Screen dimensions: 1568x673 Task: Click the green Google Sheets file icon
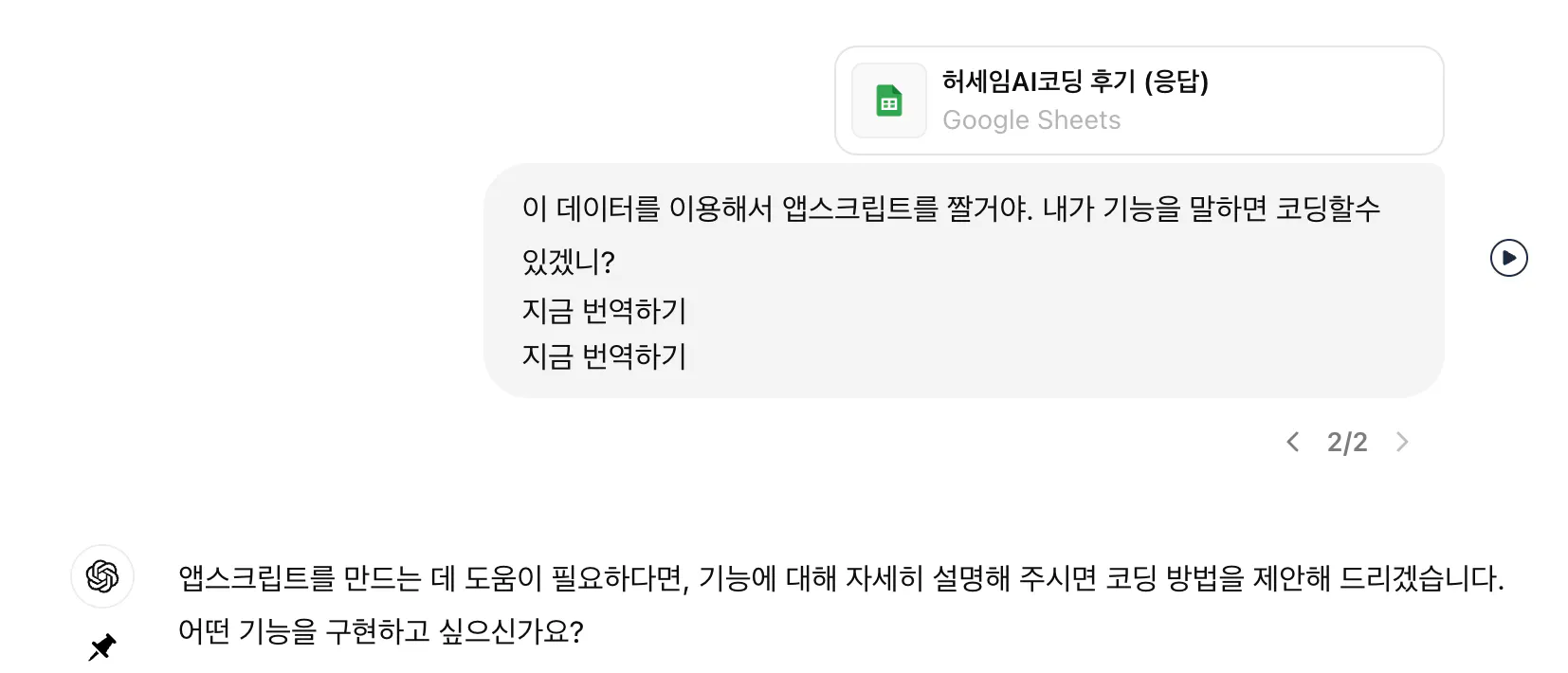[x=888, y=101]
